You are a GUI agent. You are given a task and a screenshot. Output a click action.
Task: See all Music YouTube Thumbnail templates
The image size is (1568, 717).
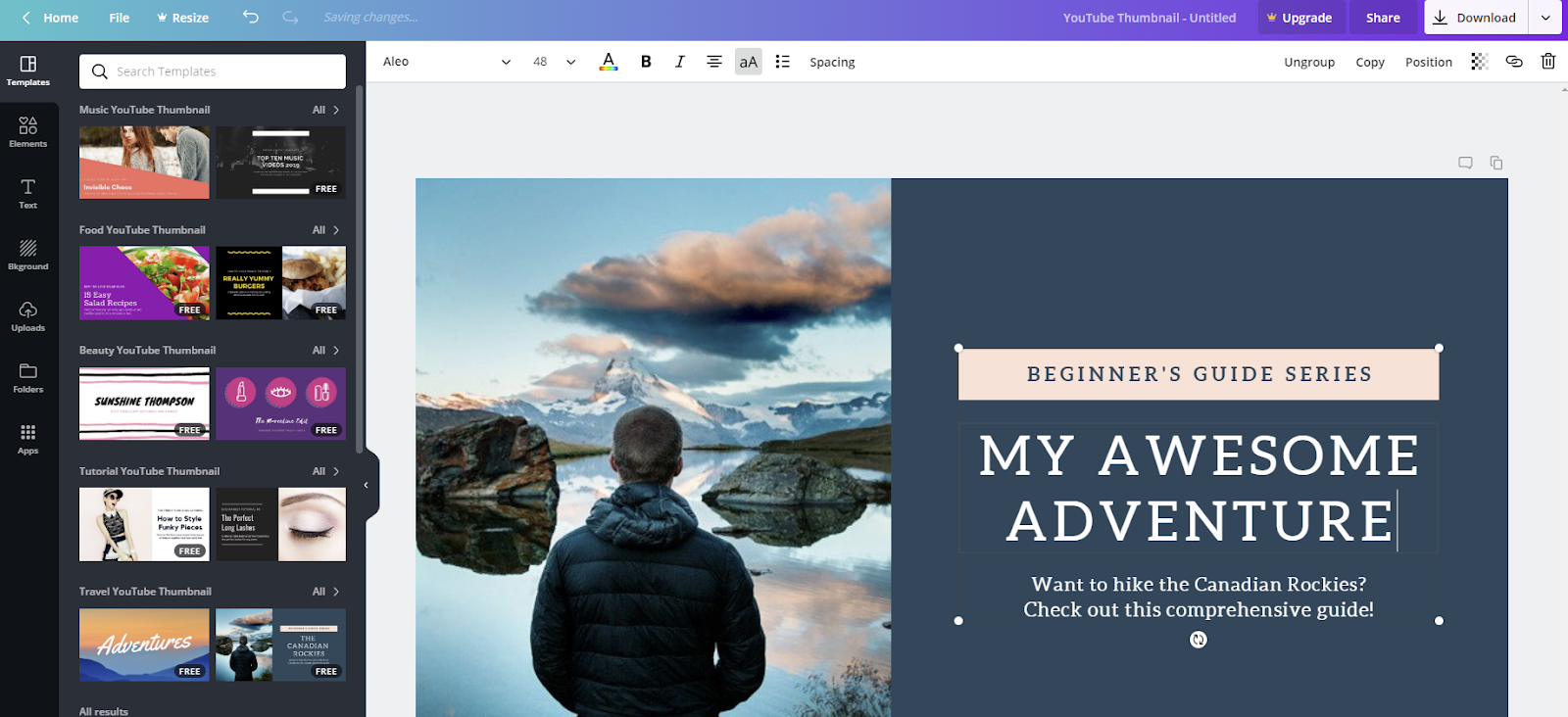[326, 110]
